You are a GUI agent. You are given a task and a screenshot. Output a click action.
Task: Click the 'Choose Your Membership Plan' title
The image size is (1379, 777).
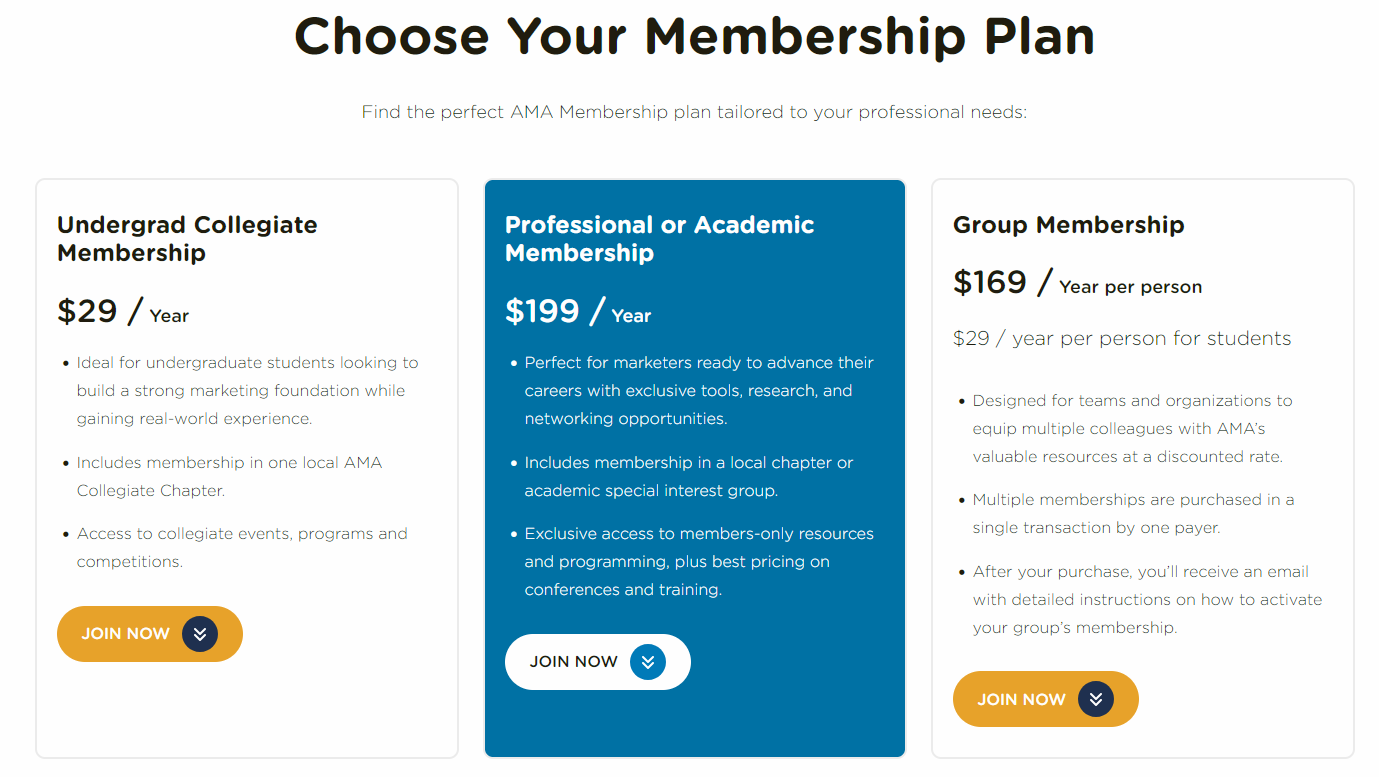click(694, 36)
